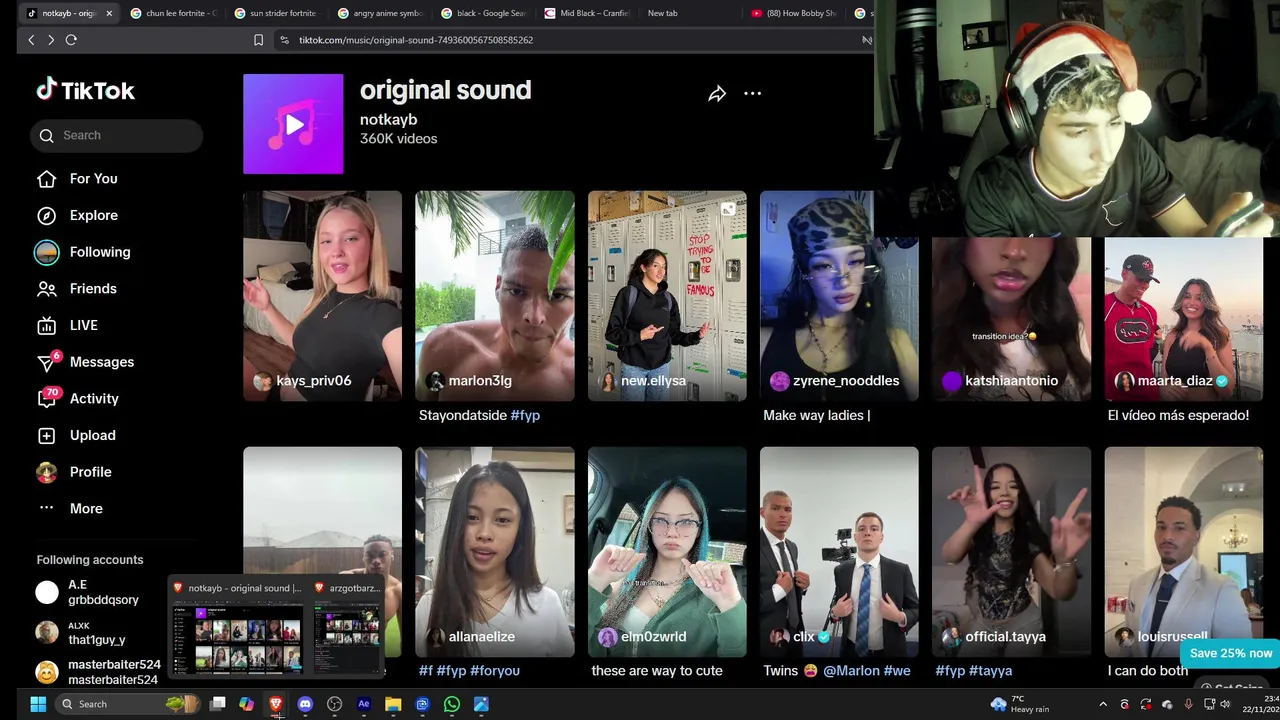Image resolution: width=1280 pixels, height=720 pixels.
Task: Open the Explore compass icon
Action: click(47, 215)
